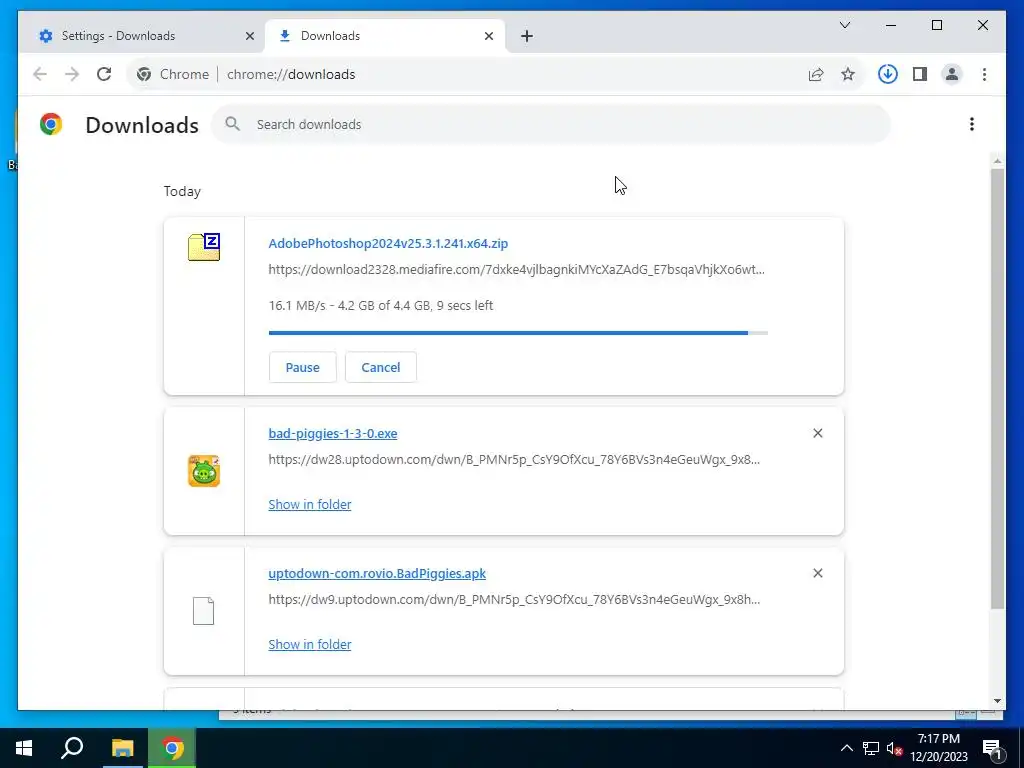Click the 'Today' date heading

pyautogui.click(x=182, y=191)
